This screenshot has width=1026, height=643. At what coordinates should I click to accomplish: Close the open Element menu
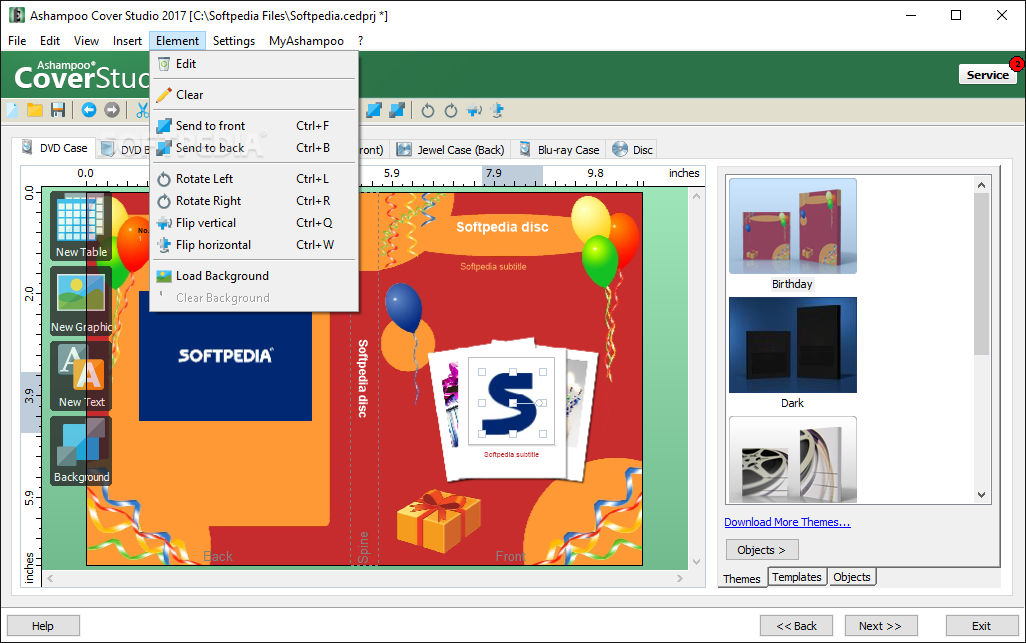click(177, 41)
